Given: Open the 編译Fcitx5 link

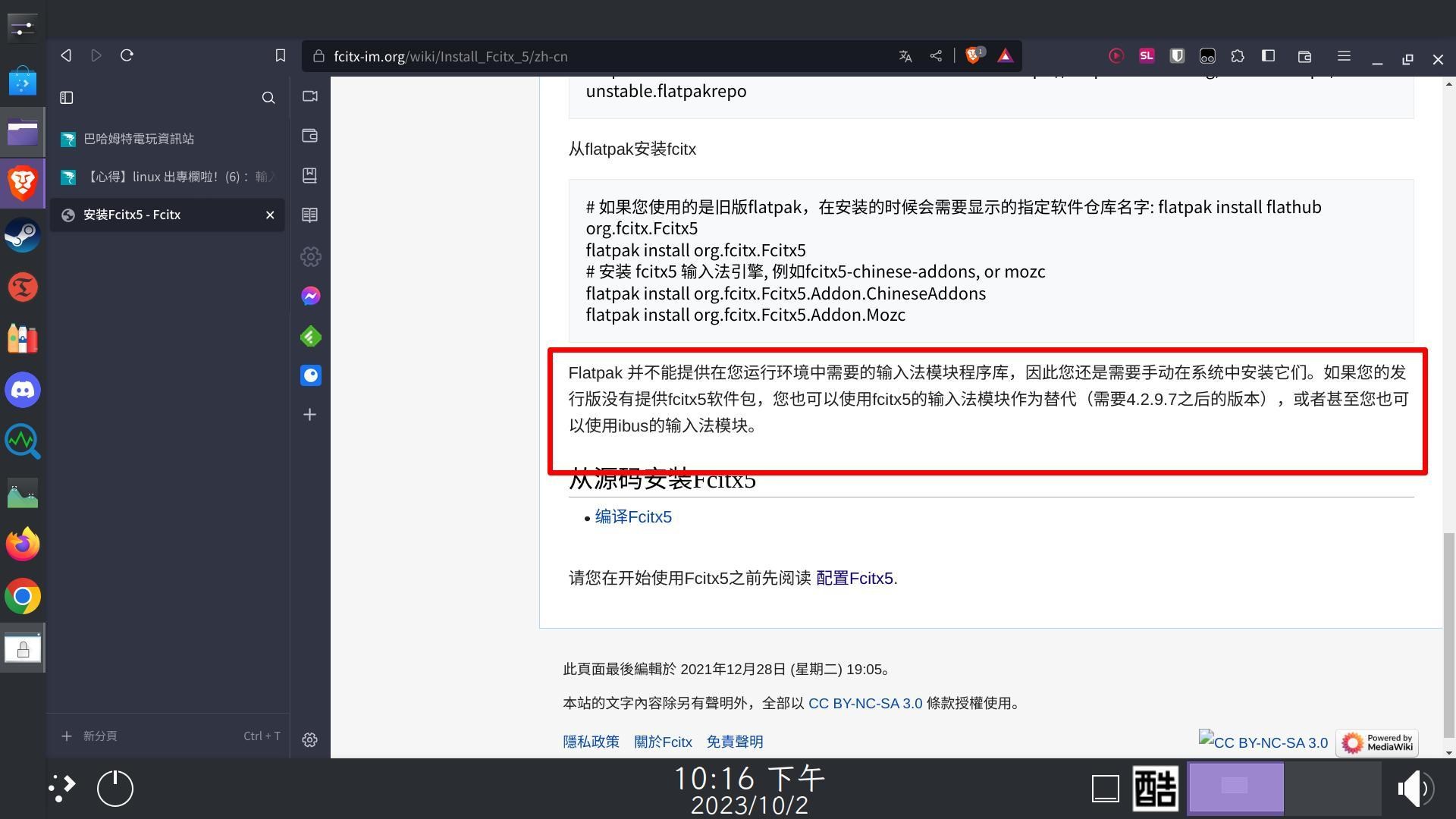Looking at the screenshot, I should (632, 516).
